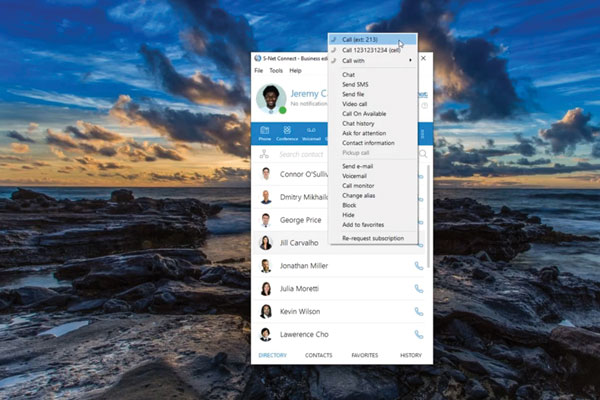Click the Jeremy C. profile name link
600x400 pixels.
tap(309, 93)
